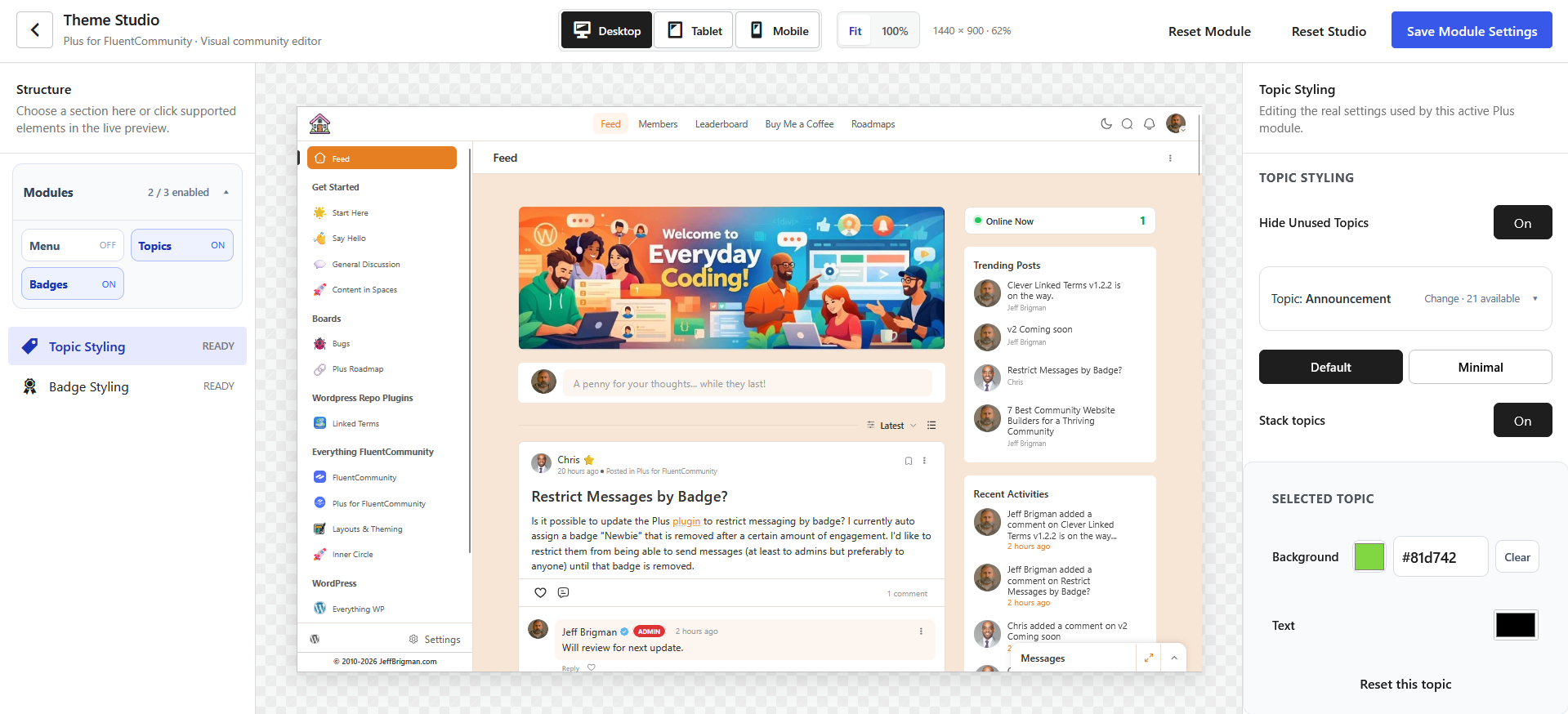The image size is (1568, 714).
Task: Select the Minimal topic style
Action: pyautogui.click(x=1480, y=367)
